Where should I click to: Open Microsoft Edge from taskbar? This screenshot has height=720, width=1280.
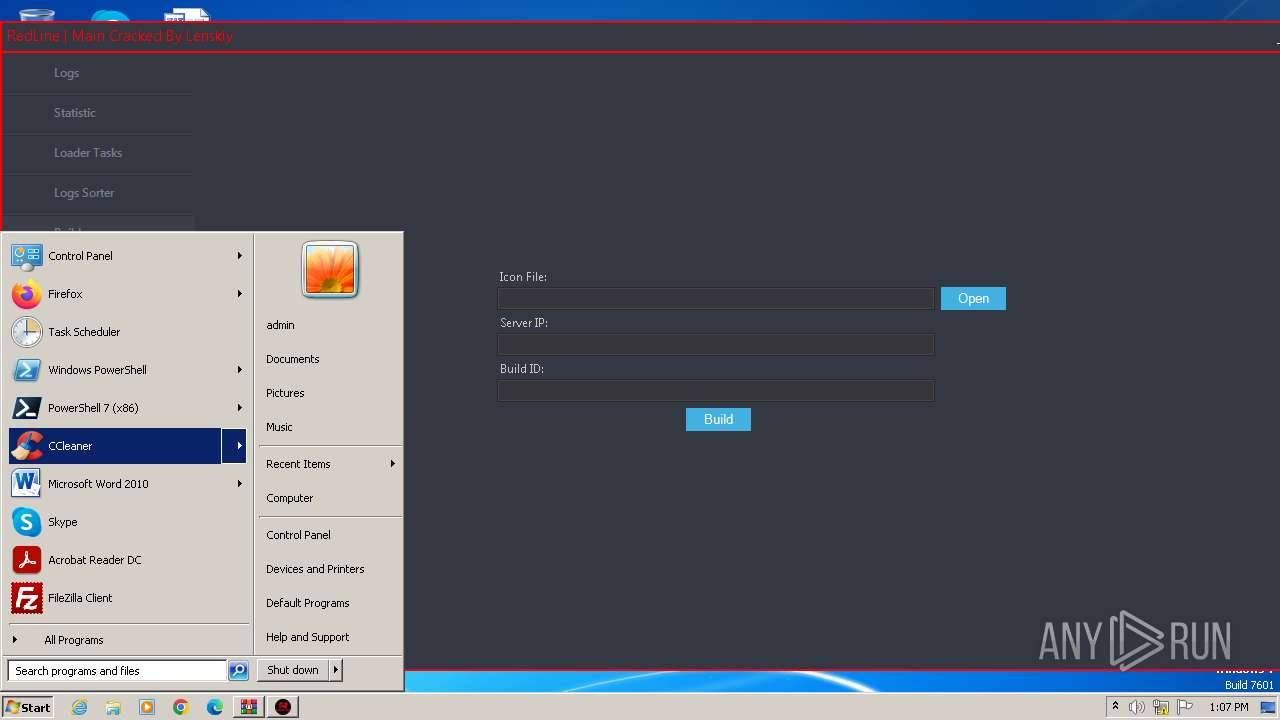(x=215, y=707)
